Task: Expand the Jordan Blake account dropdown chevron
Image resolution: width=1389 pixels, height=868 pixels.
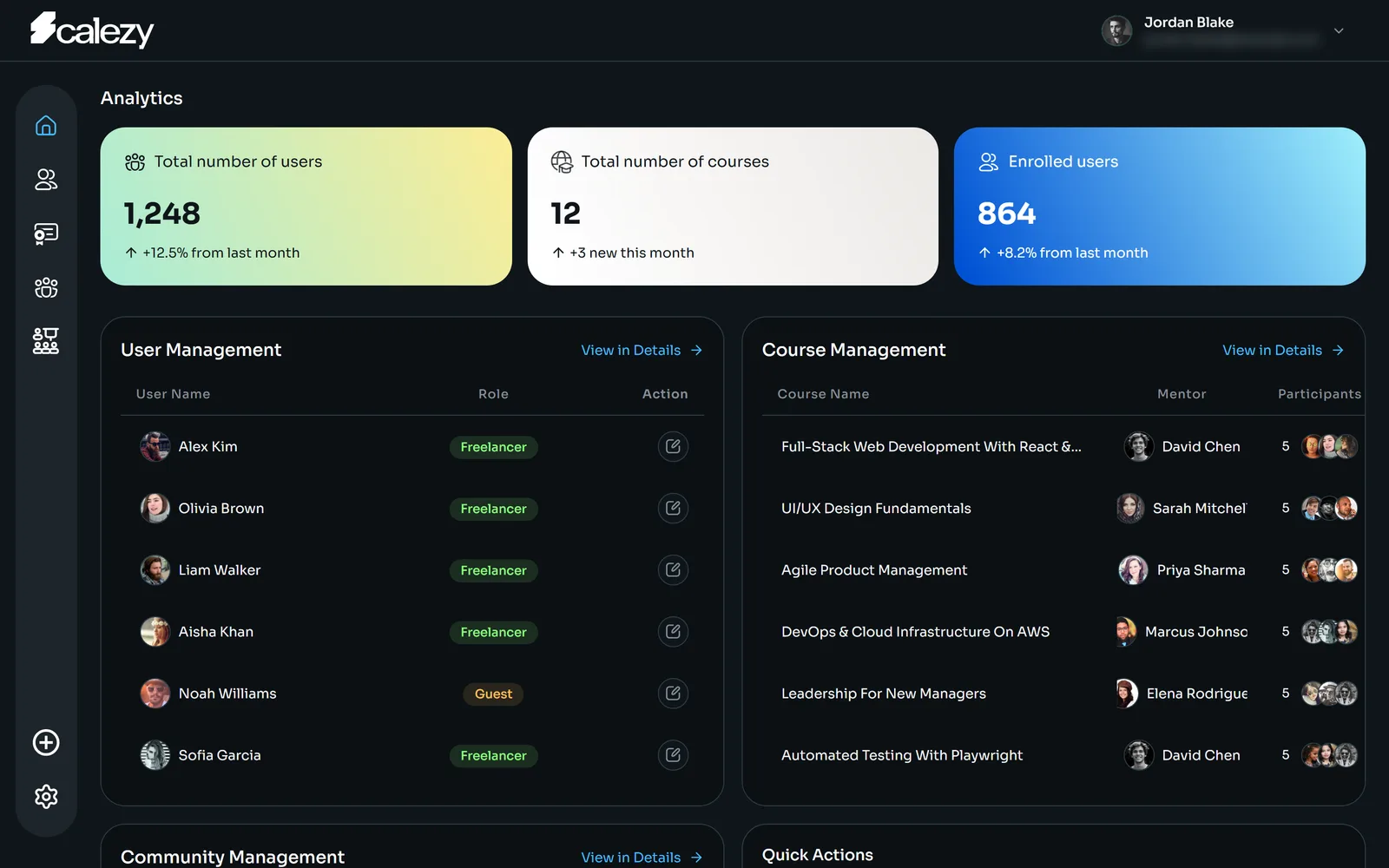Action: tap(1339, 30)
